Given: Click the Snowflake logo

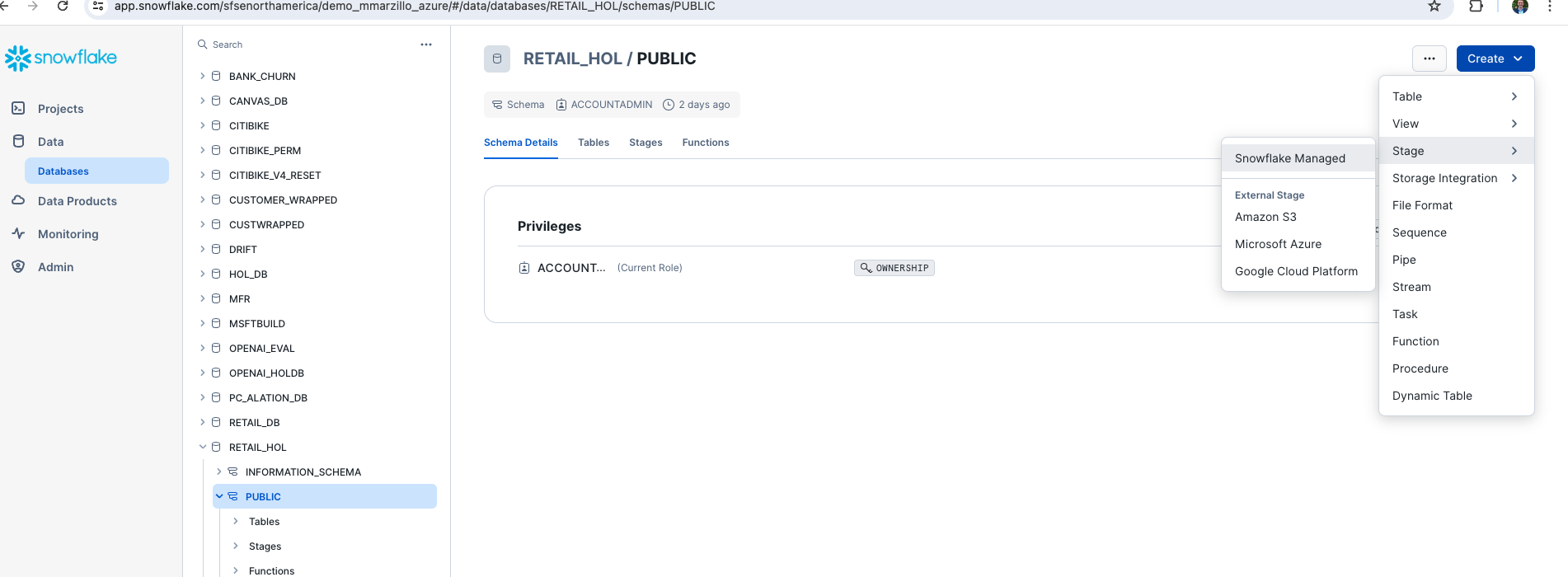Looking at the screenshot, I should (61, 58).
